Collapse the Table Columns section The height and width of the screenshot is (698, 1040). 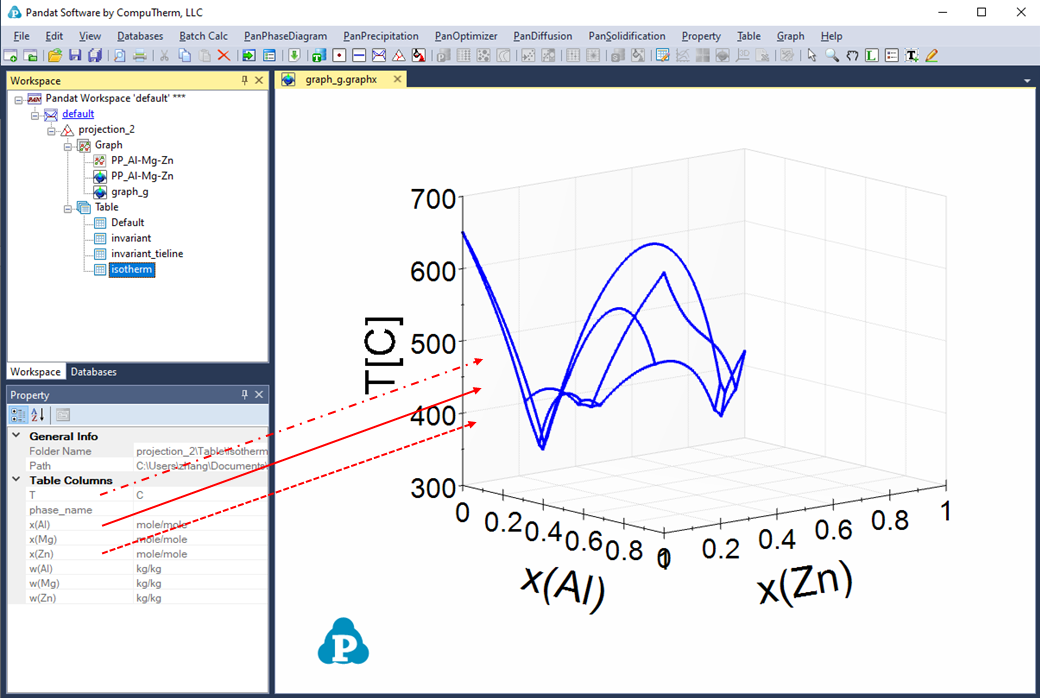pyautogui.click(x=16, y=481)
